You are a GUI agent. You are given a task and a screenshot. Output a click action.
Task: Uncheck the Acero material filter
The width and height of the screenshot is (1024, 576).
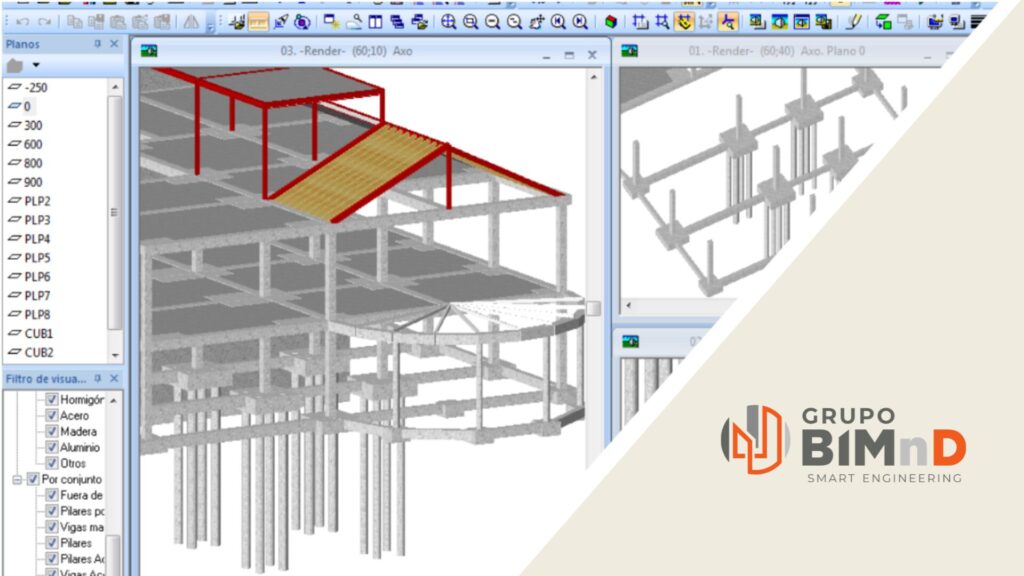click(x=52, y=415)
